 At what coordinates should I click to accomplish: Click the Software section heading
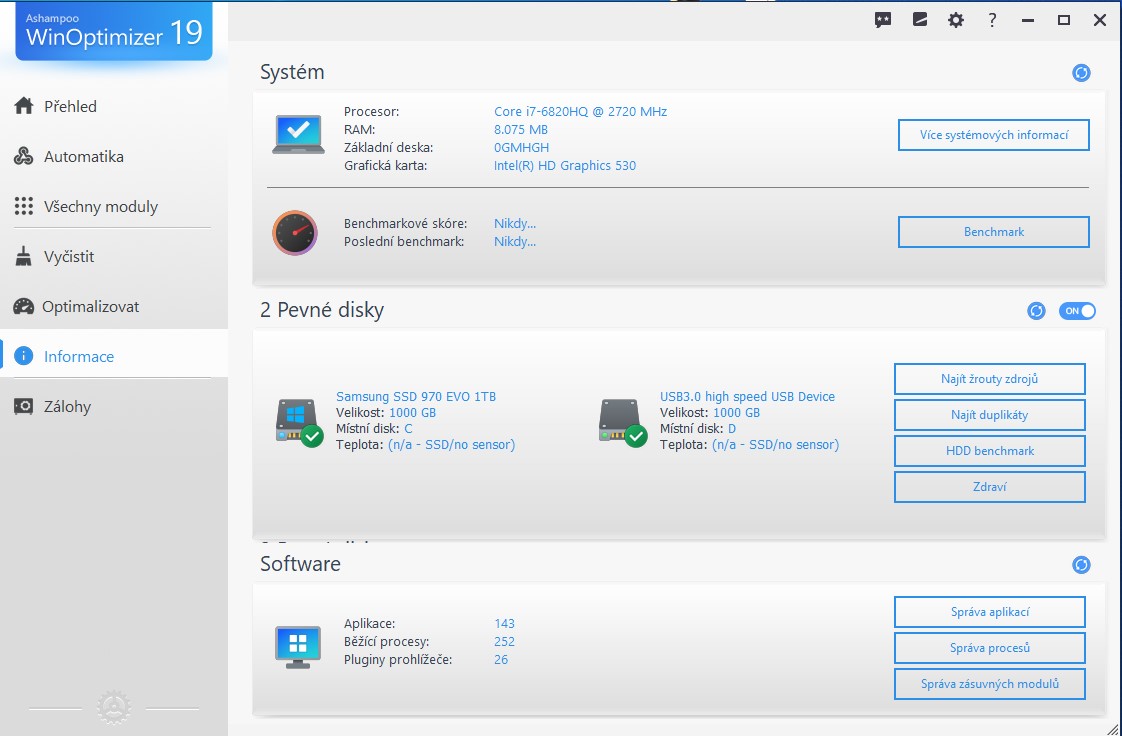[x=300, y=564]
